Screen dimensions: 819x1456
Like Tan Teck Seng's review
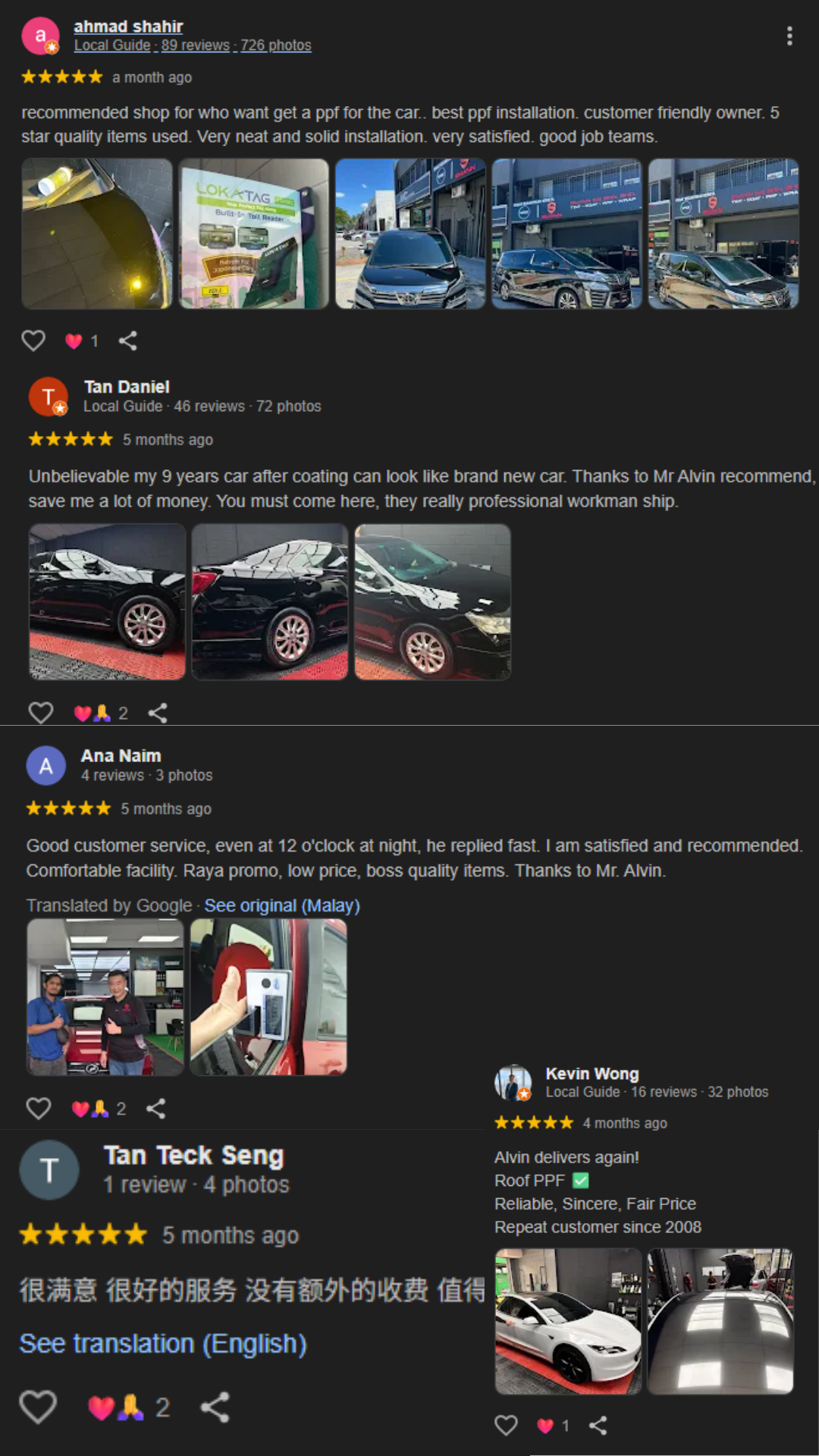pos(38,1407)
